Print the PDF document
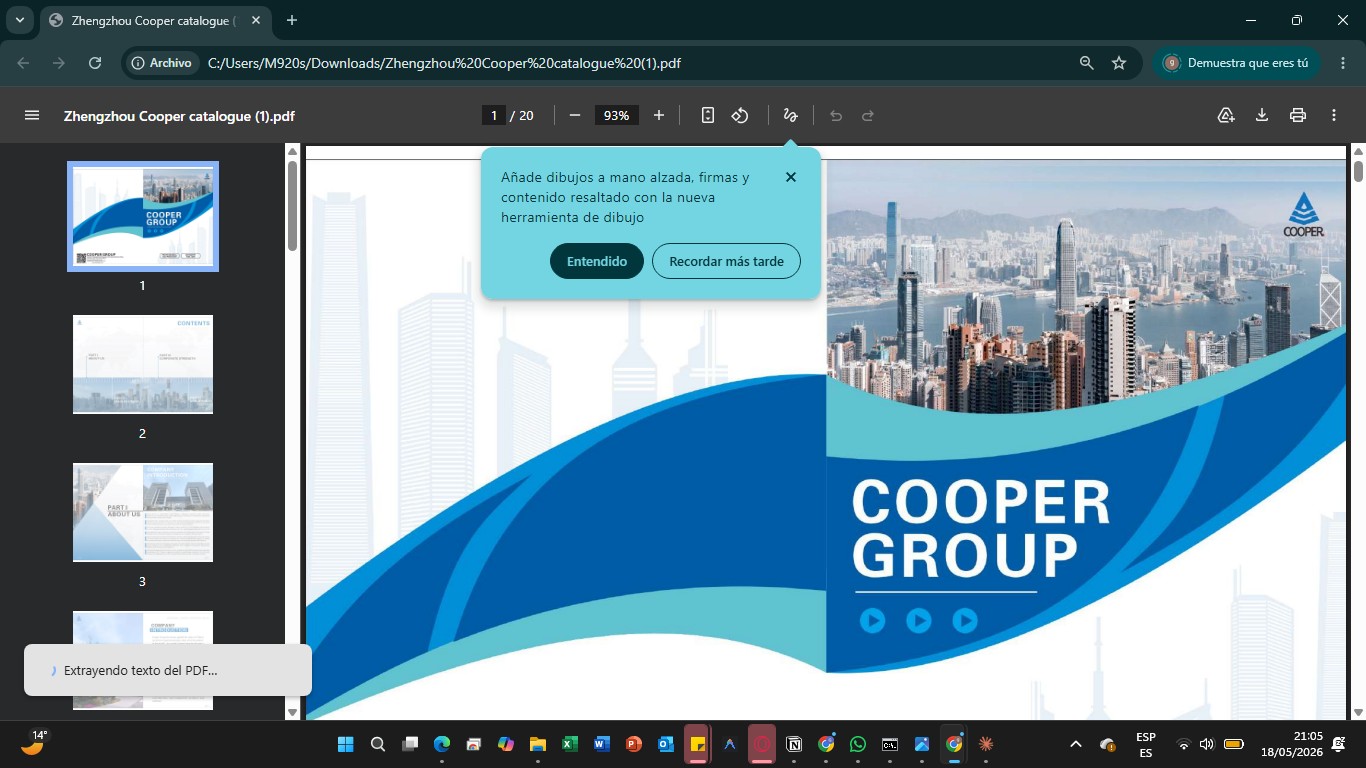Viewport: 1366px width, 768px height. pos(1298,115)
